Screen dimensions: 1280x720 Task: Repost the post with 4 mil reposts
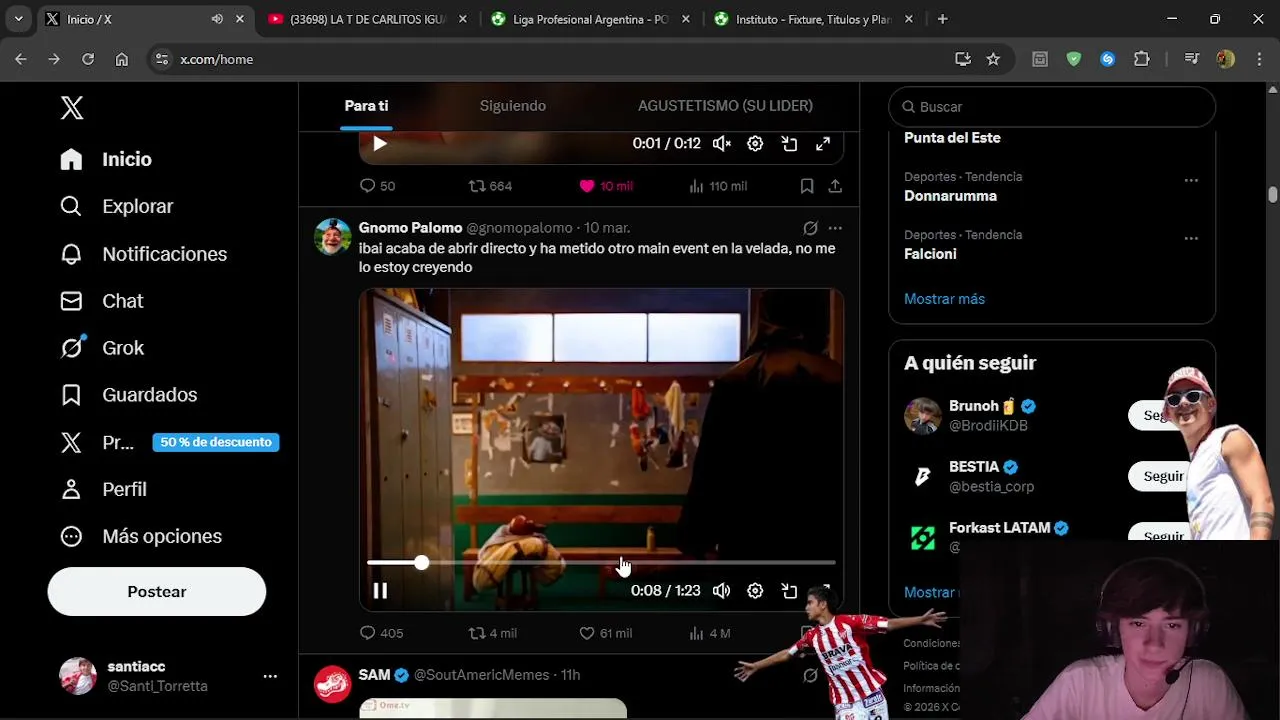[493, 633]
